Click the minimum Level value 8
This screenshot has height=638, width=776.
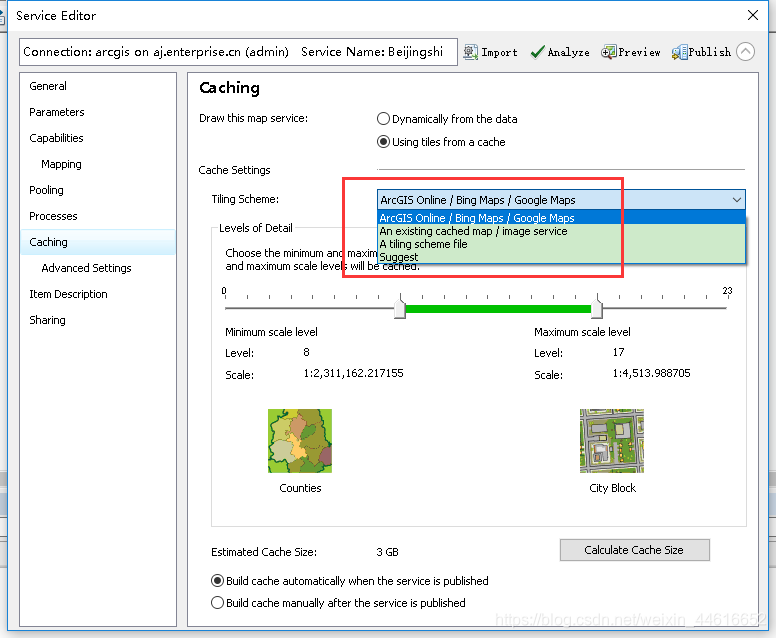306,352
